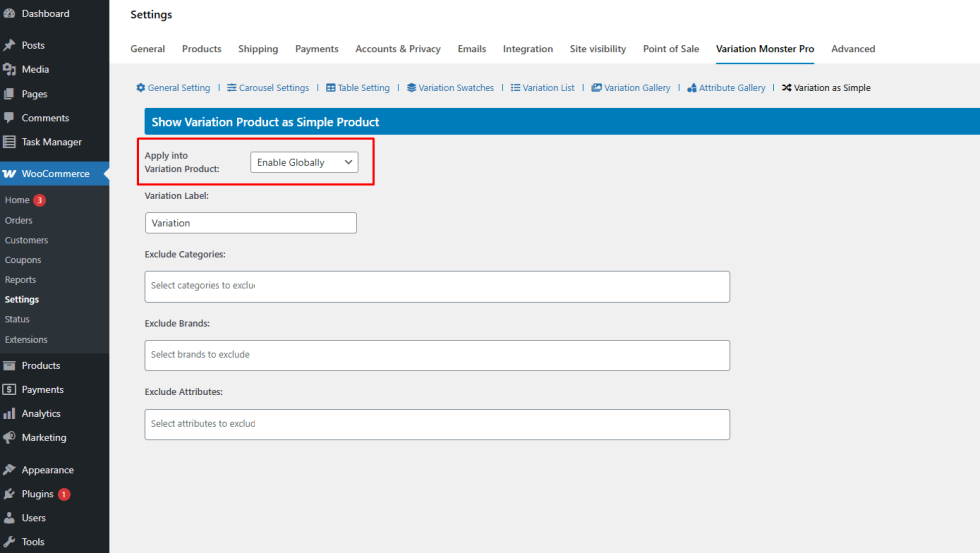The height and width of the screenshot is (553, 980).
Task: Open the Advanced settings tab
Action: coord(853,49)
